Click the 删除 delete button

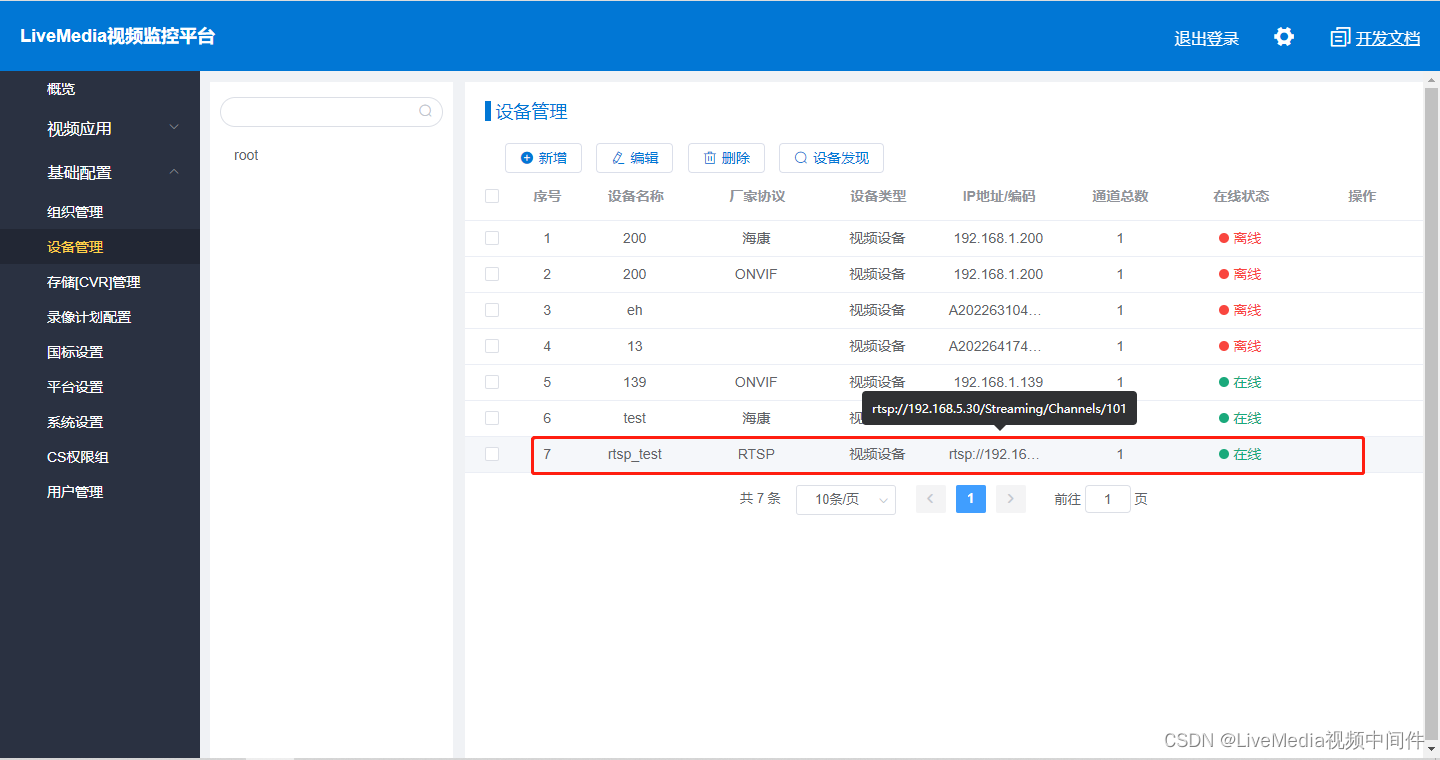[x=726, y=158]
